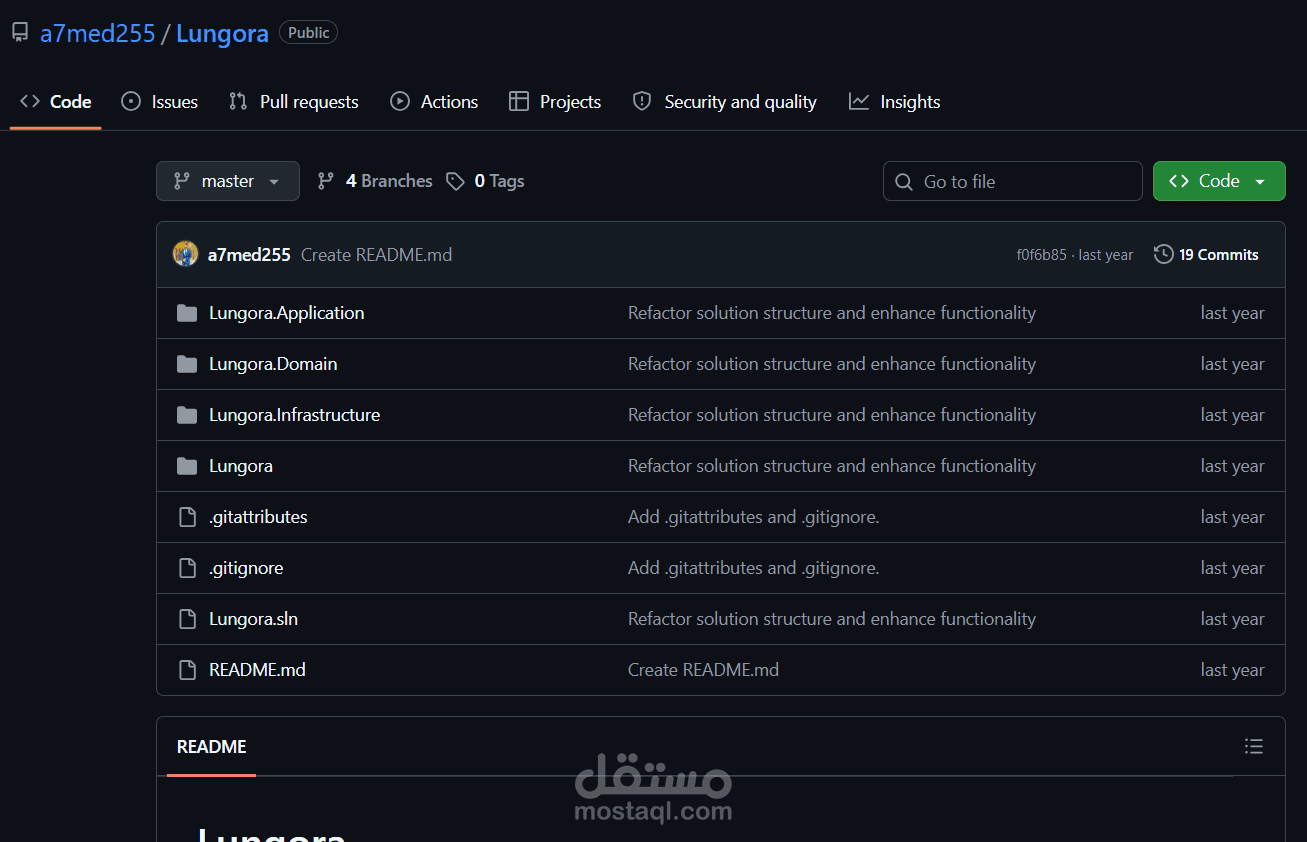This screenshot has width=1307, height=842.
Task: Click the Go to file search field
Action: 1013,181
